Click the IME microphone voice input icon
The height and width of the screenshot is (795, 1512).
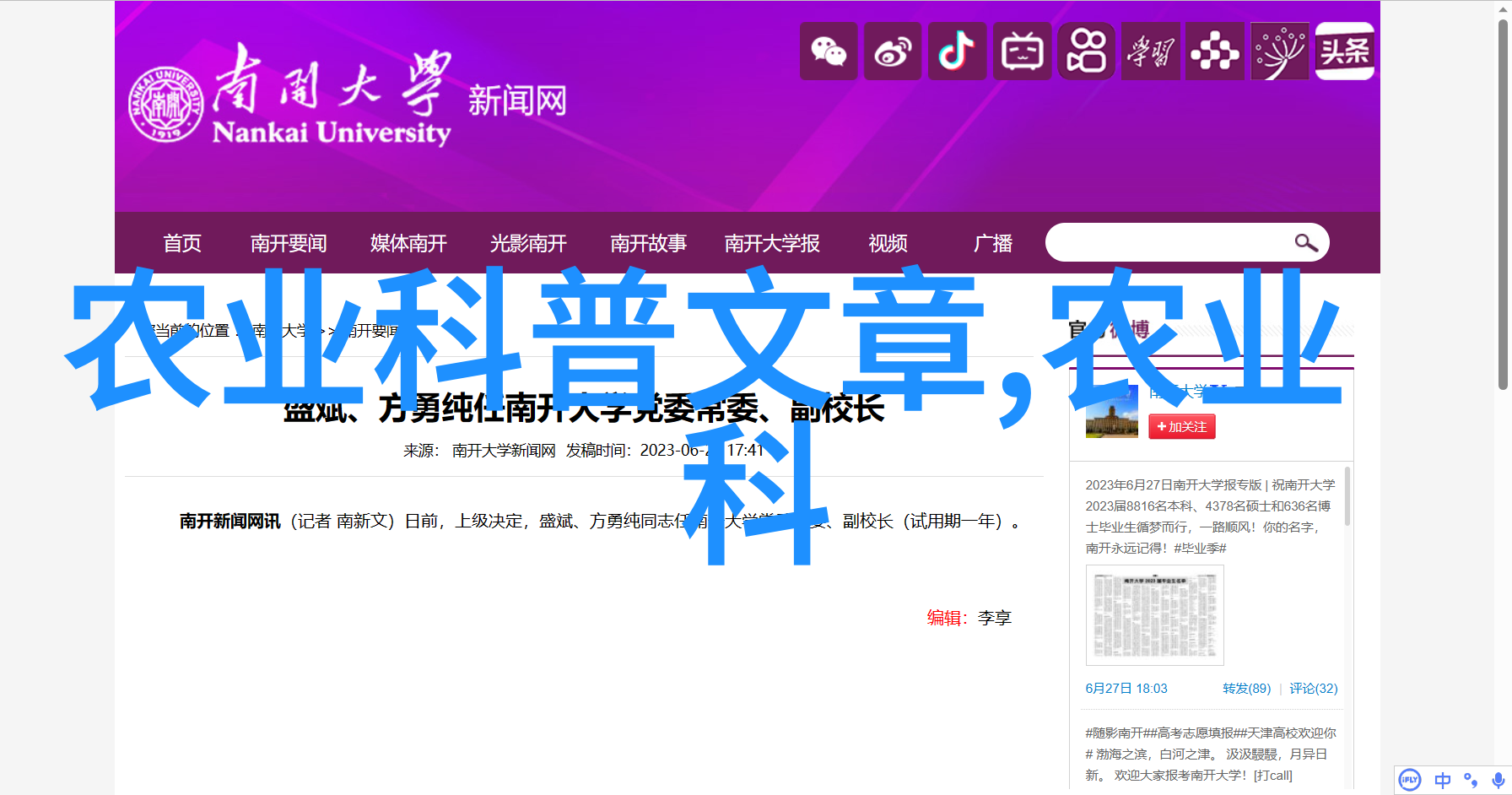click(1498, 780)
